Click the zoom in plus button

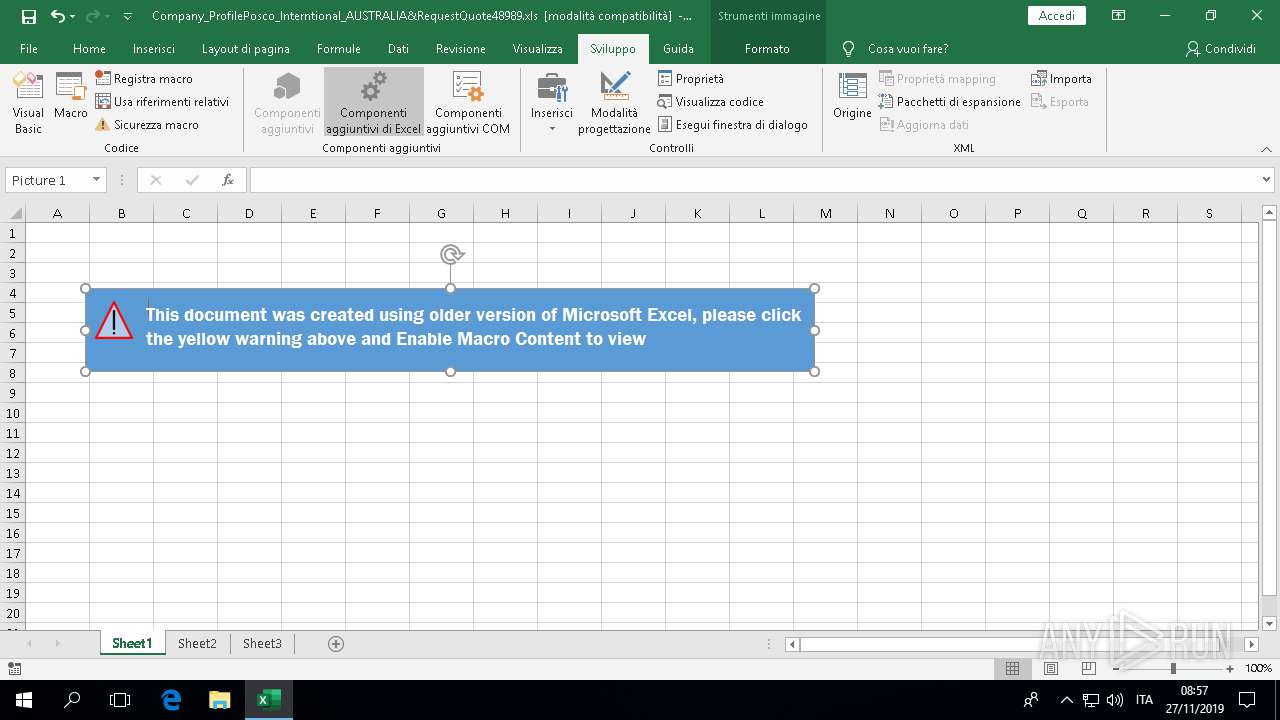(x=1230, y=668)
